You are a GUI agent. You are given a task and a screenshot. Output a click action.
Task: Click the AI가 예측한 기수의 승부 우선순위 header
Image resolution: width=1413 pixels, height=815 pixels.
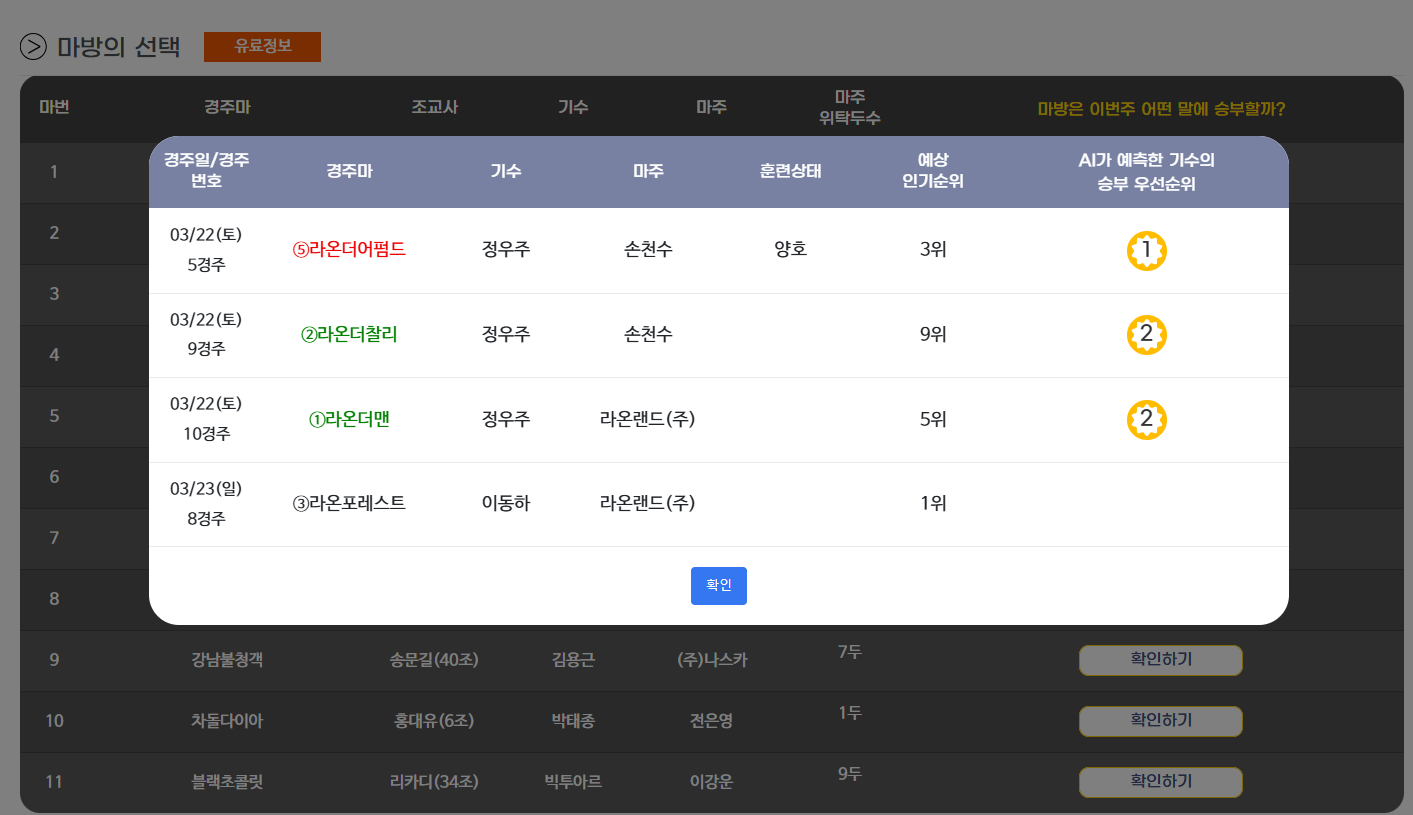click(x=1146, y=172)
